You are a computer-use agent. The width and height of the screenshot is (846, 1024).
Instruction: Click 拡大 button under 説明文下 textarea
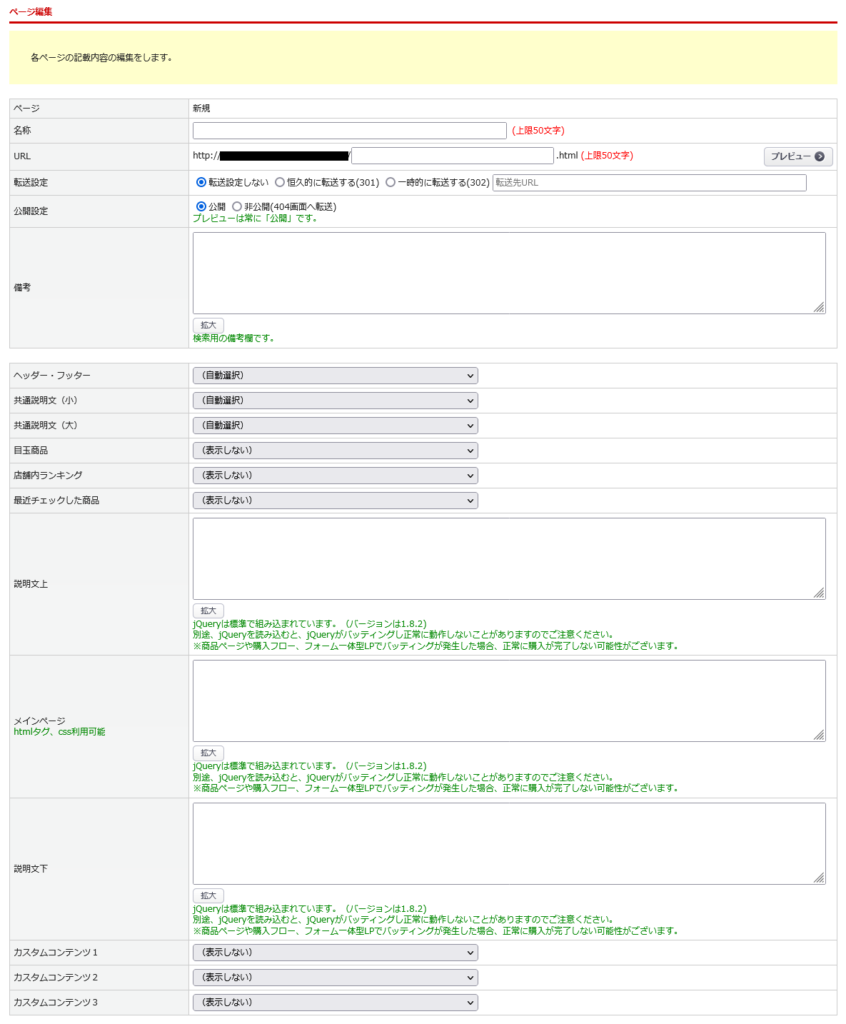208,895
